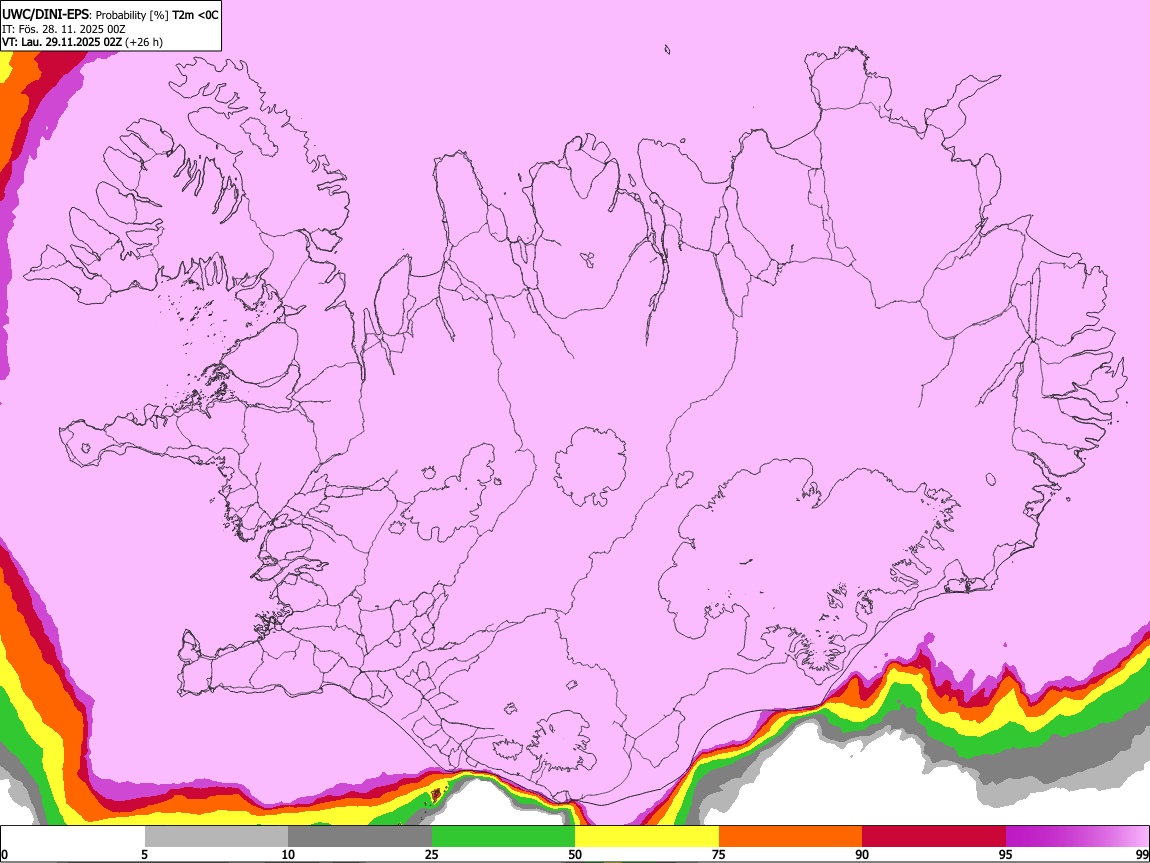Click the 'VT: Lau. 29.11.2025 02Z' line
Viewport: 1150px width, 863px height.
(62, 42)
